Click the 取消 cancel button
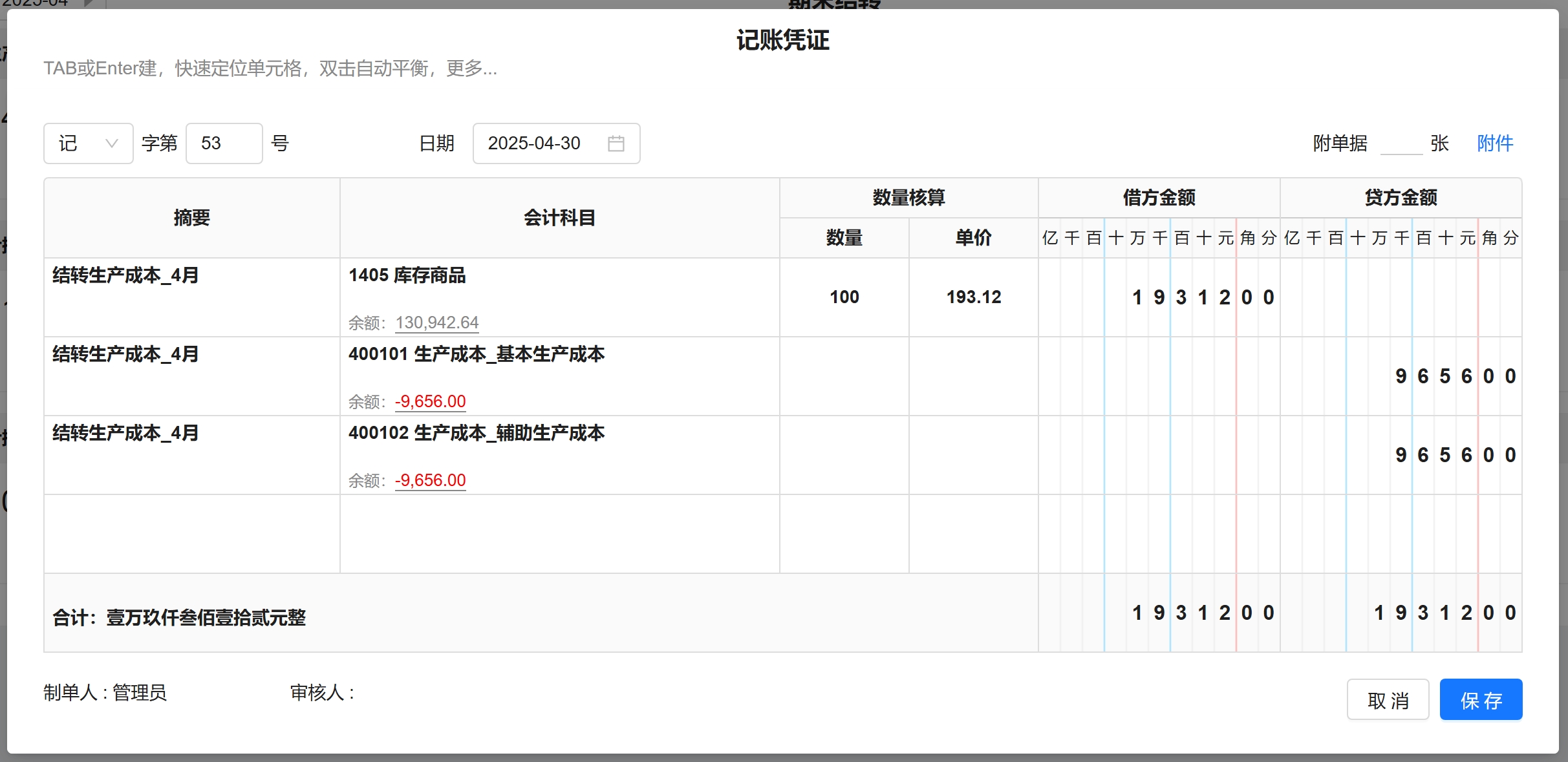The height and width of the screenshot is (762, 1568). (x=1388, y=699)
